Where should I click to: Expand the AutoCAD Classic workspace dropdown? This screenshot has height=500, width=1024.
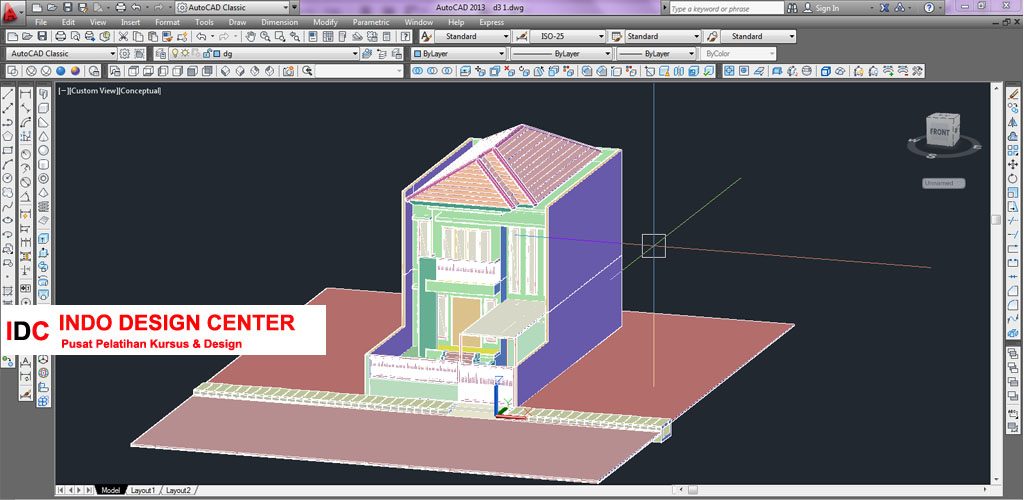(61, 54)
